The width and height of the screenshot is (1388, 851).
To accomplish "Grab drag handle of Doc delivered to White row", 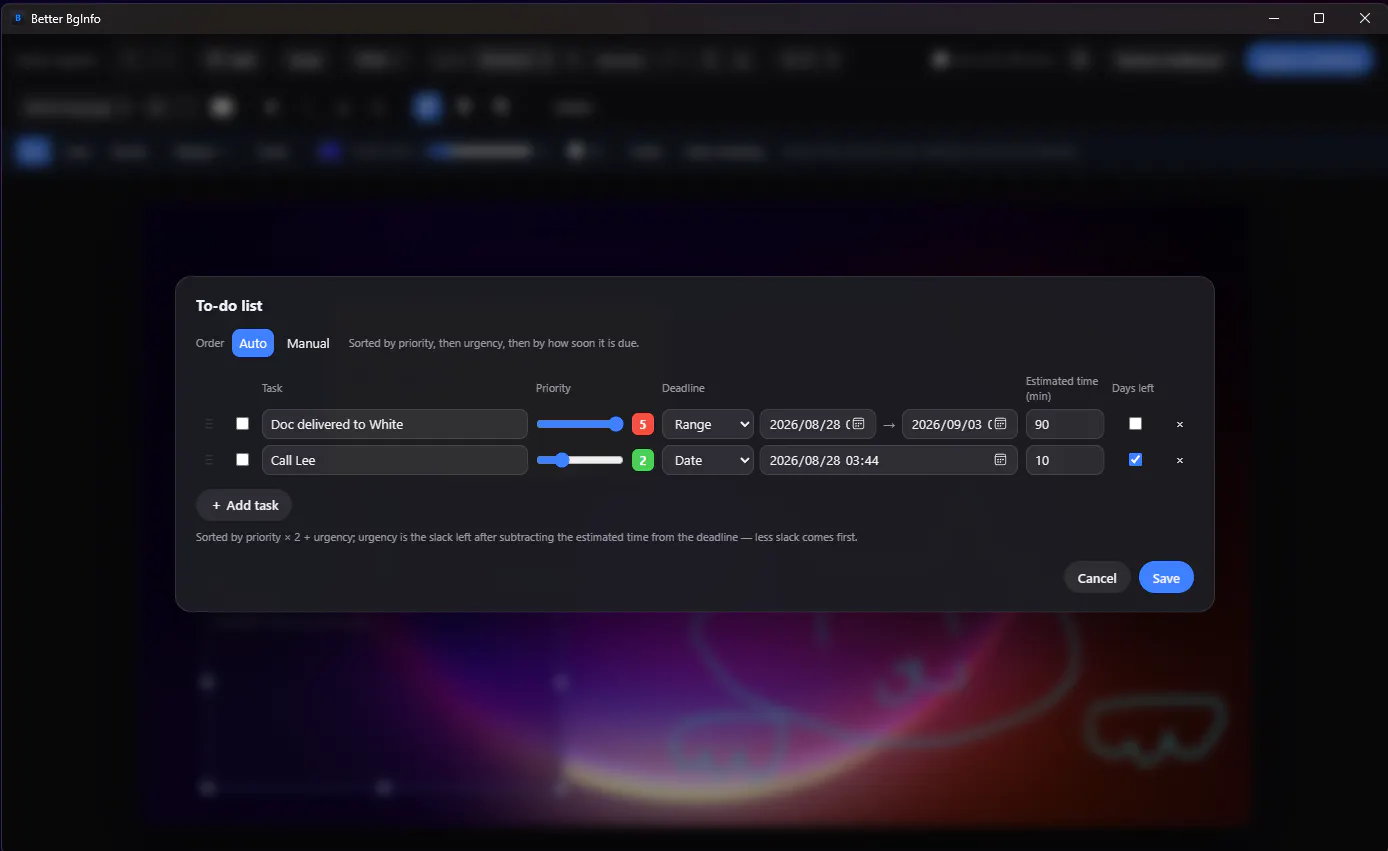I will (209, 424).
